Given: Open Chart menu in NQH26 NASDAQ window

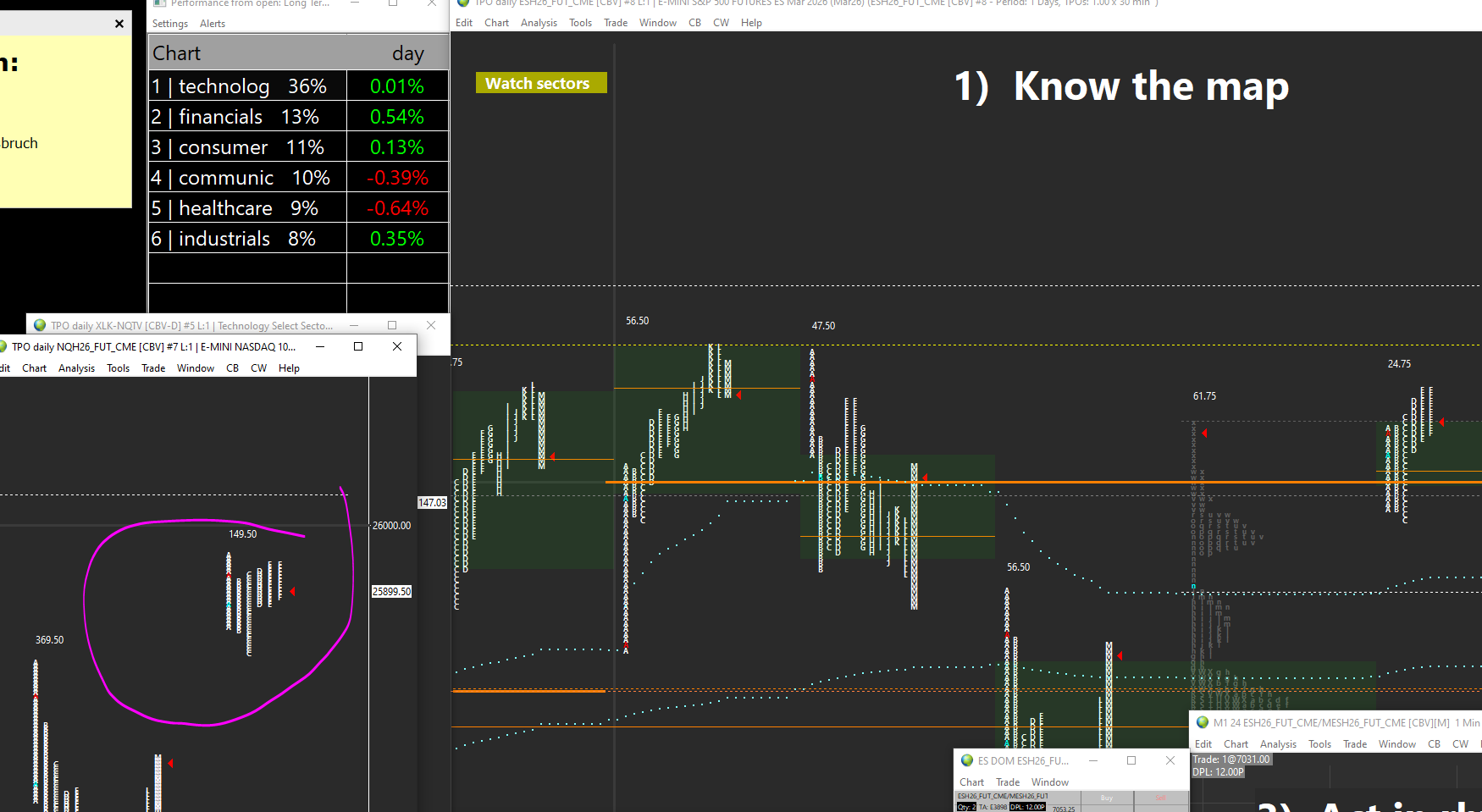Looking at the screenshot, I should click(x=35, y=368).
